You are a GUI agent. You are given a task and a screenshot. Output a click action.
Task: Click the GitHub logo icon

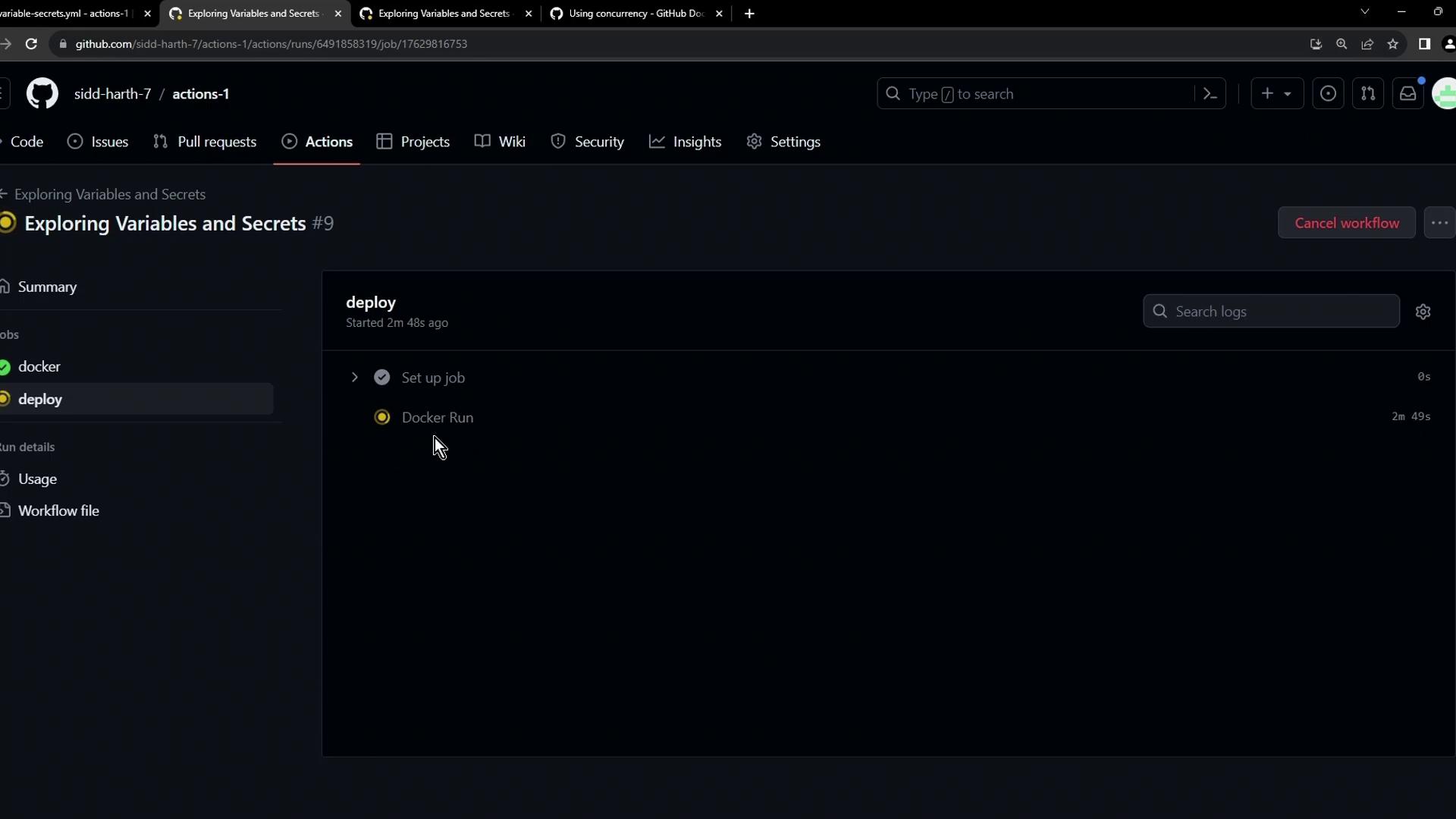pos(42,94)
